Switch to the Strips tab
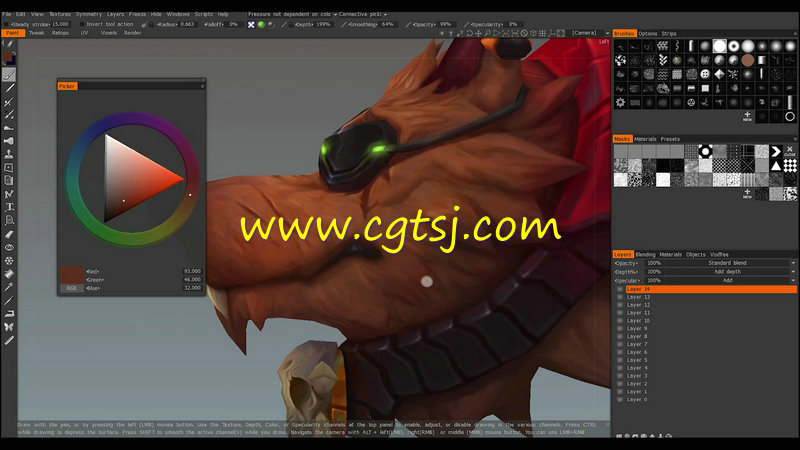The height and width of the screenshot is (450, 800). [669, 33]
